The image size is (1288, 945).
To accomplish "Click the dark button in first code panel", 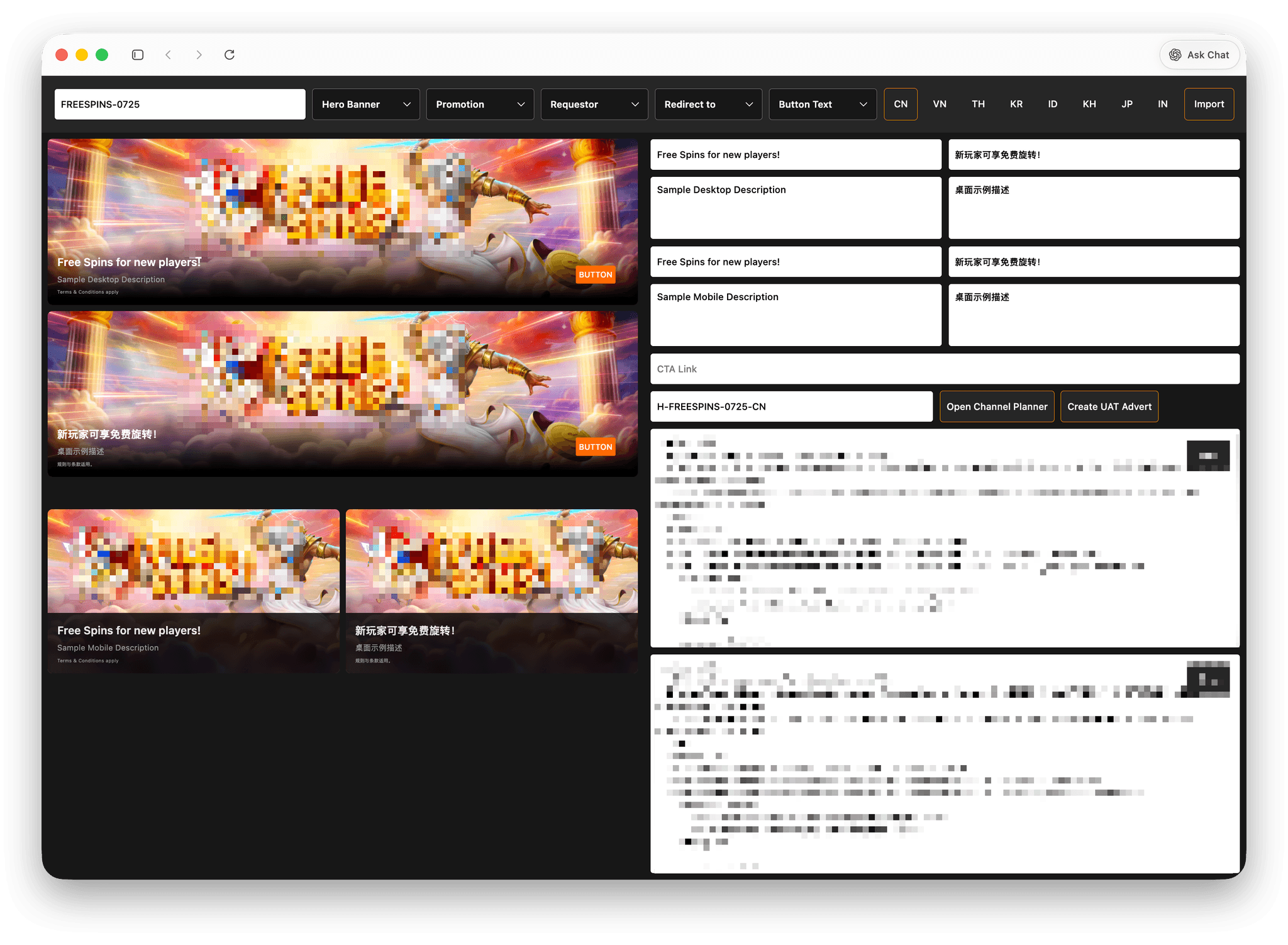I will (x=1208, y=456).
